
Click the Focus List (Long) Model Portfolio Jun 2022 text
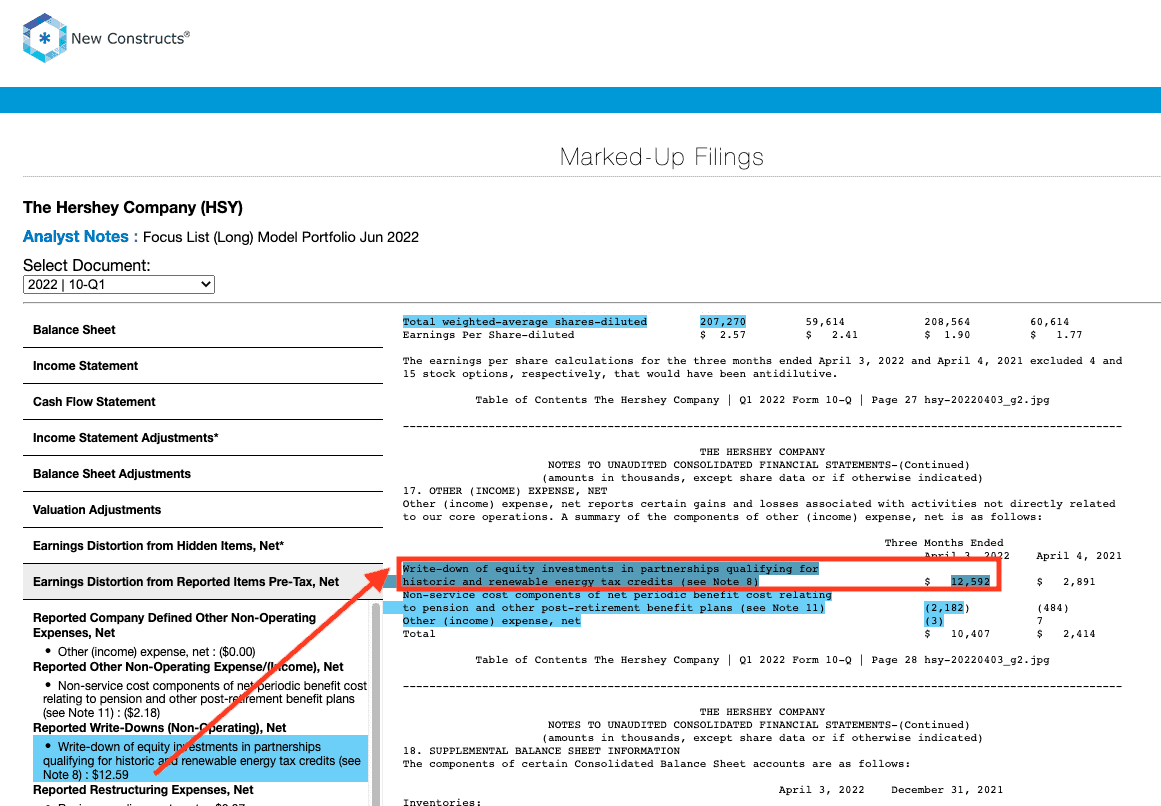pos(281,238)
